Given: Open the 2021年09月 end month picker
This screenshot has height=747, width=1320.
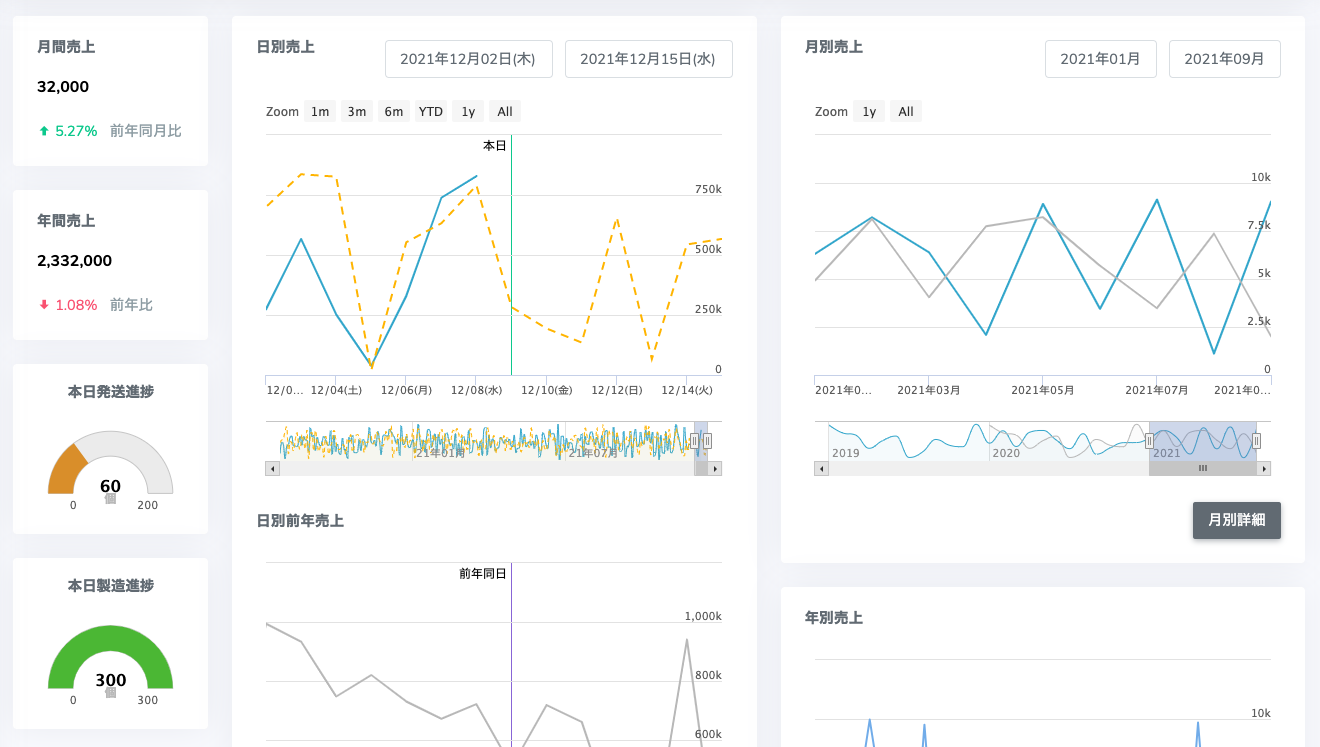Looking at the screenshot, I should pos(1224,59).
